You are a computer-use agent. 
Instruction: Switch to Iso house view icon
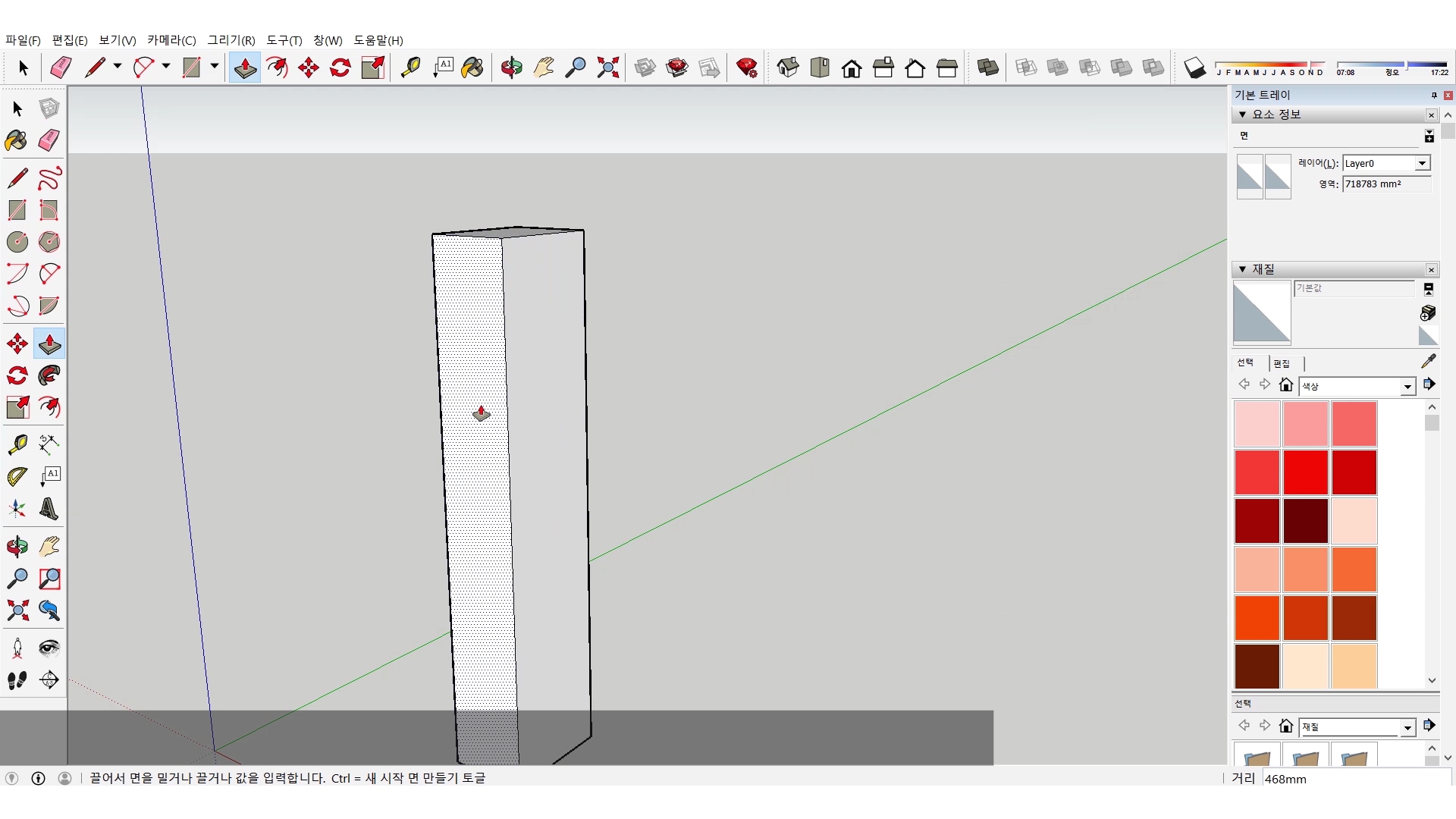pos(788,67)
